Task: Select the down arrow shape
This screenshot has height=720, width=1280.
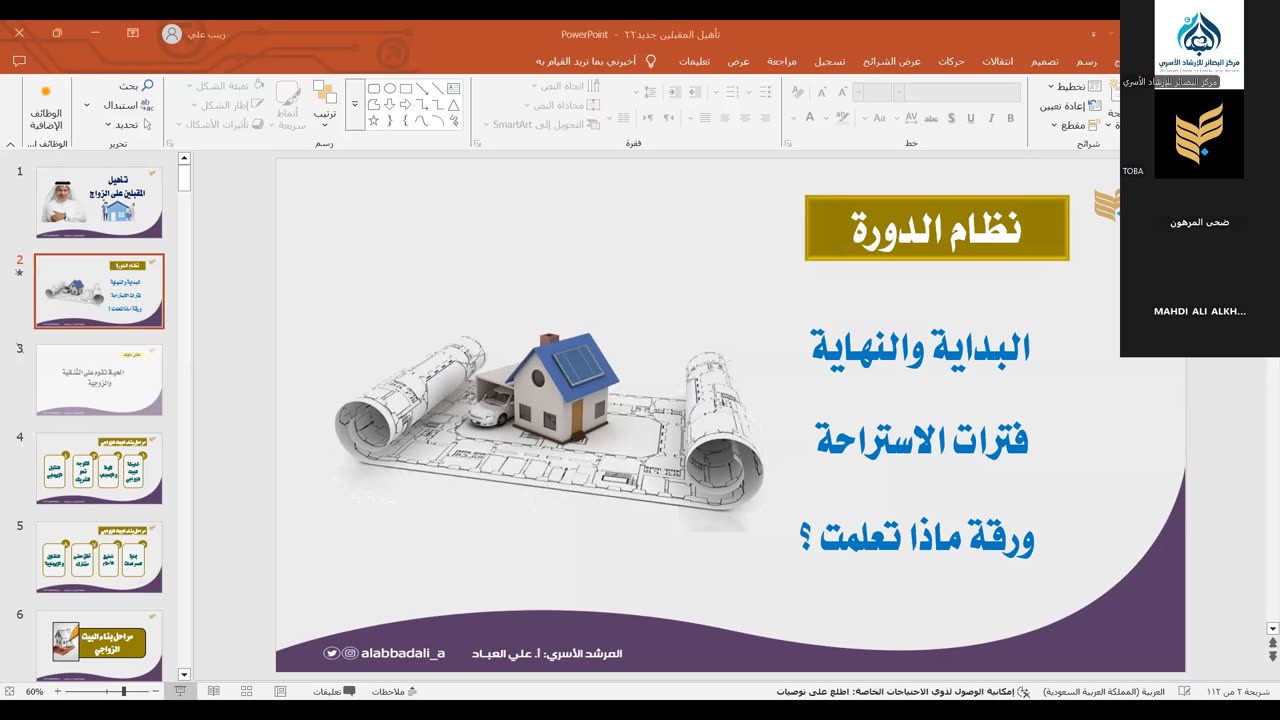Action: point(389,104)
